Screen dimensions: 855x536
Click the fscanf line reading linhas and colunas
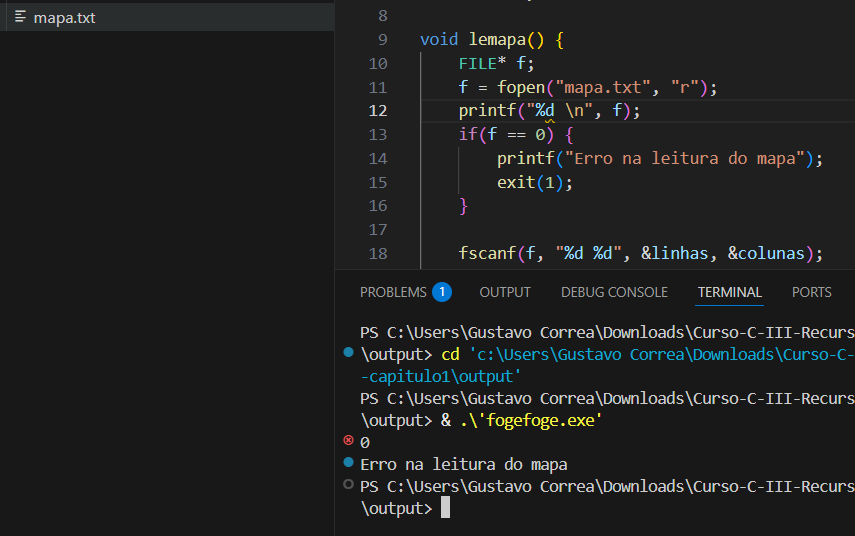[641, 254]
